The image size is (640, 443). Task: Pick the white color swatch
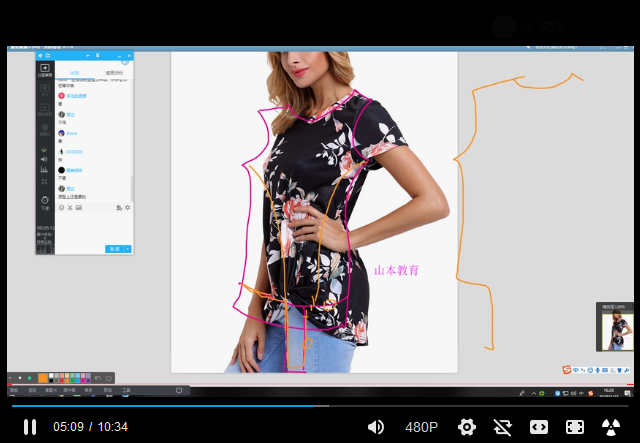(x=51, y=376)
